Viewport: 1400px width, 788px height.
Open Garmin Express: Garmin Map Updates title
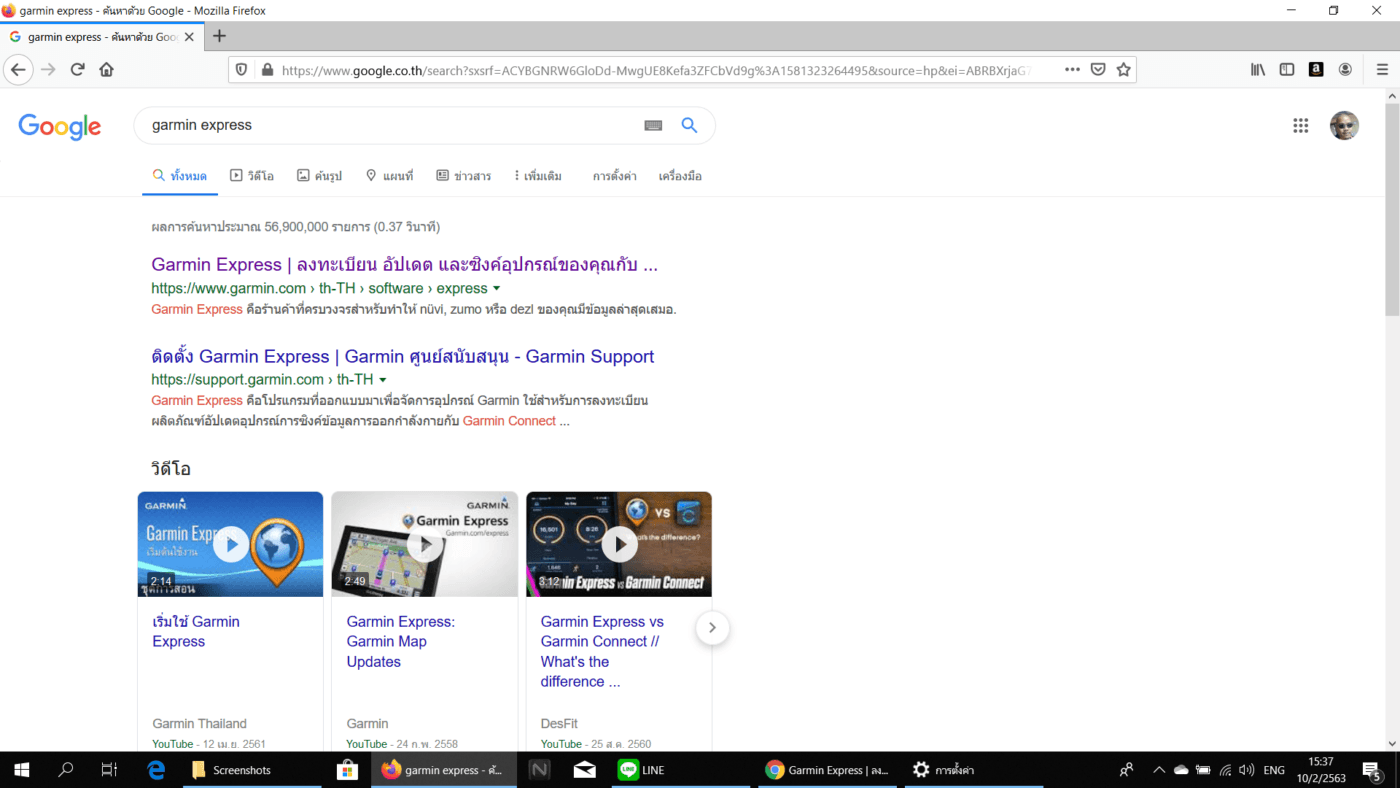point(401,642)
